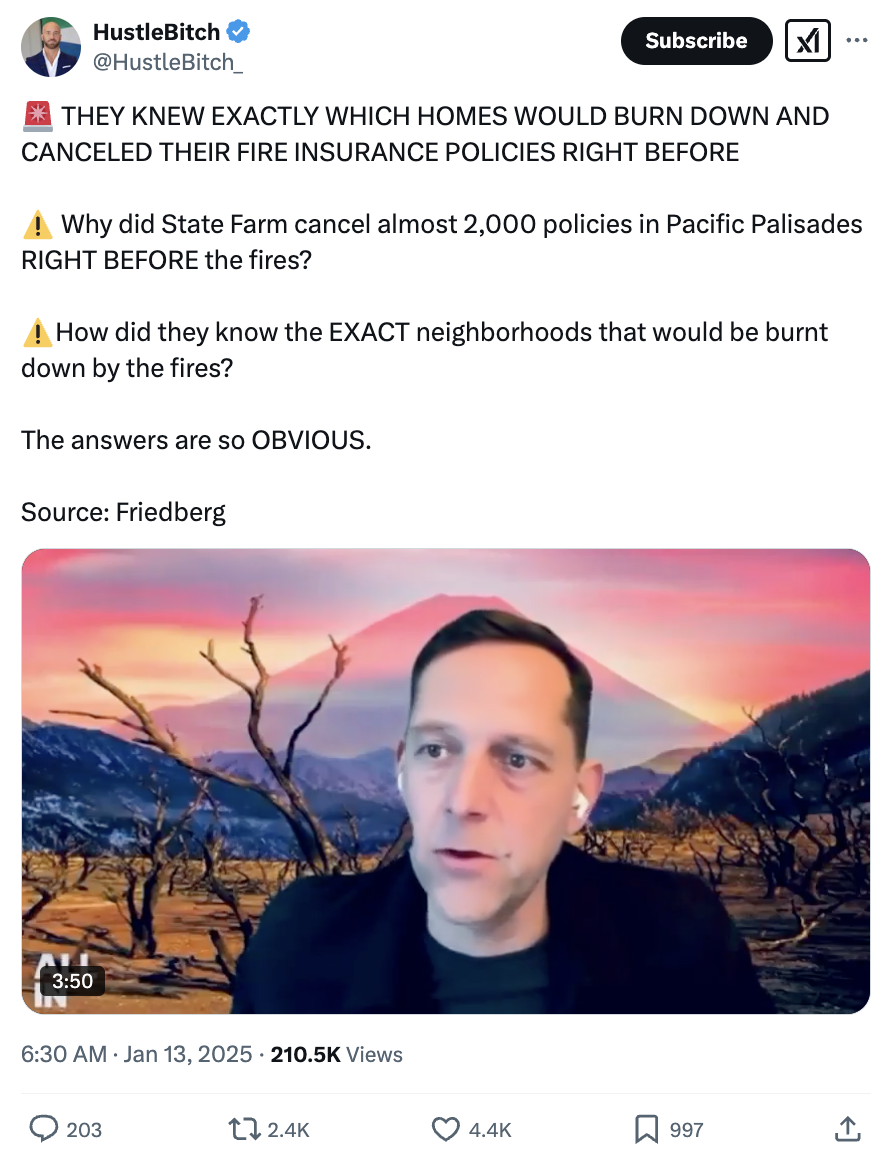
Task: Click the 4.4K likes count
Action: [x=490, y=1129]
